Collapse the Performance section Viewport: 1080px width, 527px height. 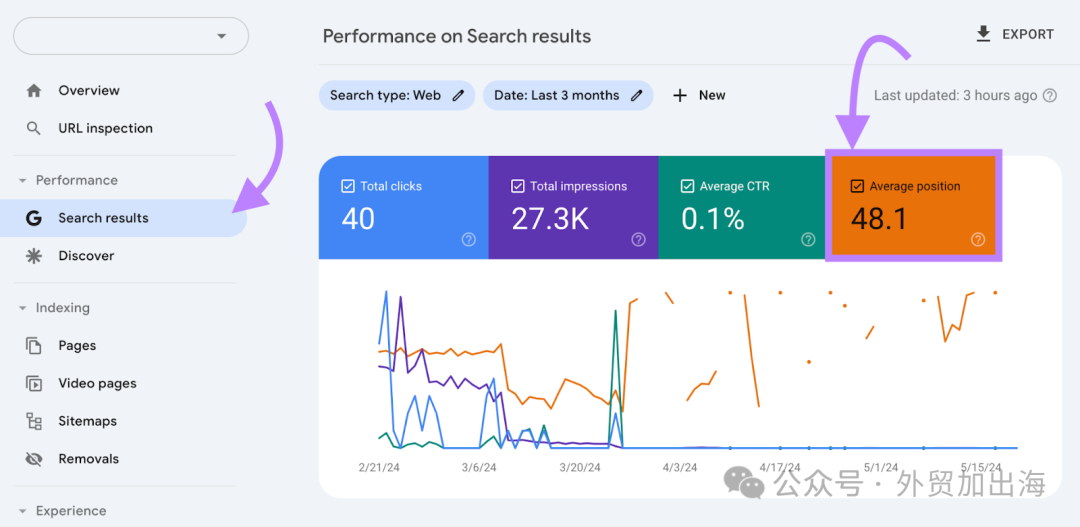point(23,180)
